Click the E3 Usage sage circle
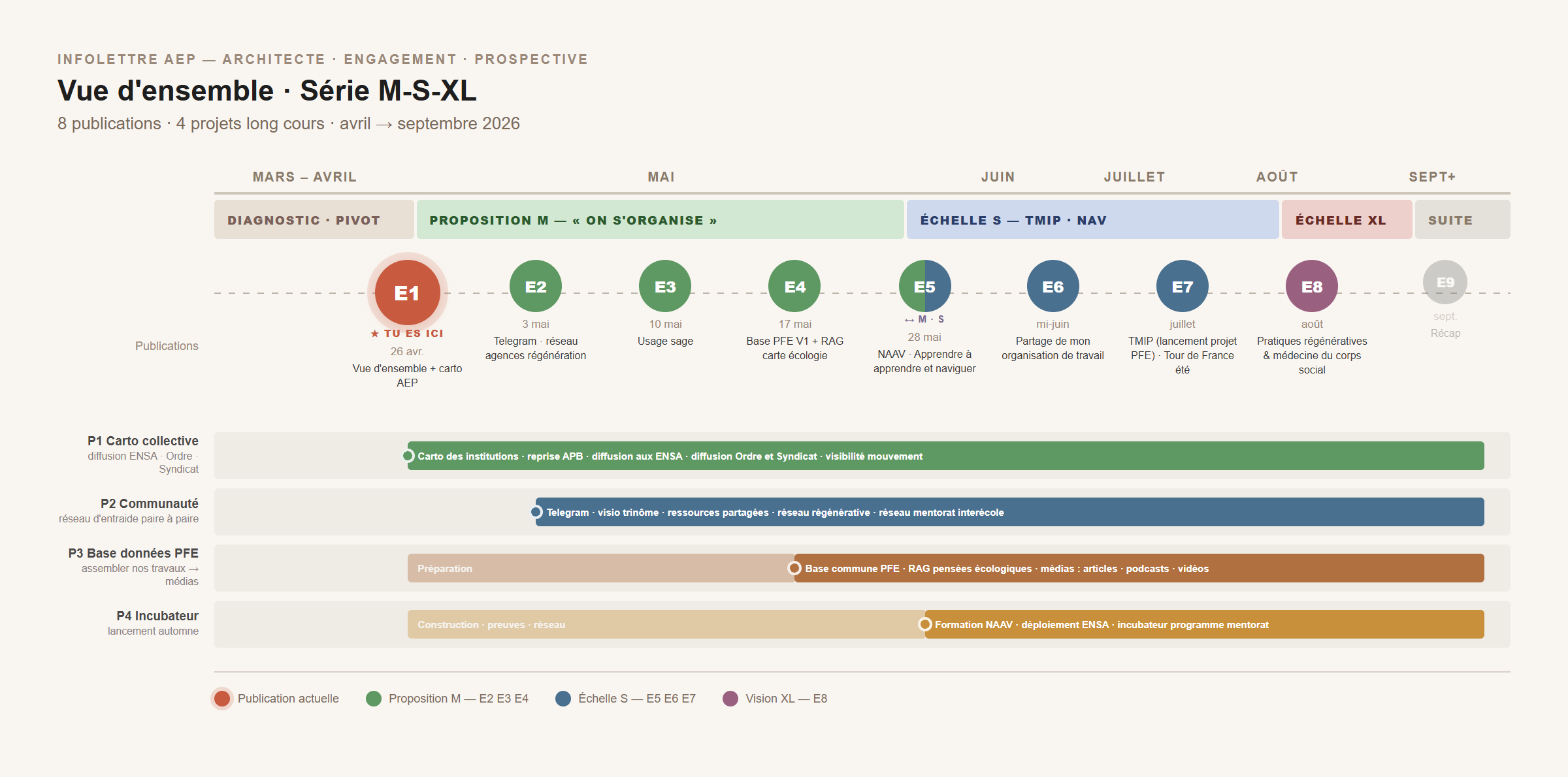Image resolution: width=1568 pixels, height=777 pixels. (665, 286)
